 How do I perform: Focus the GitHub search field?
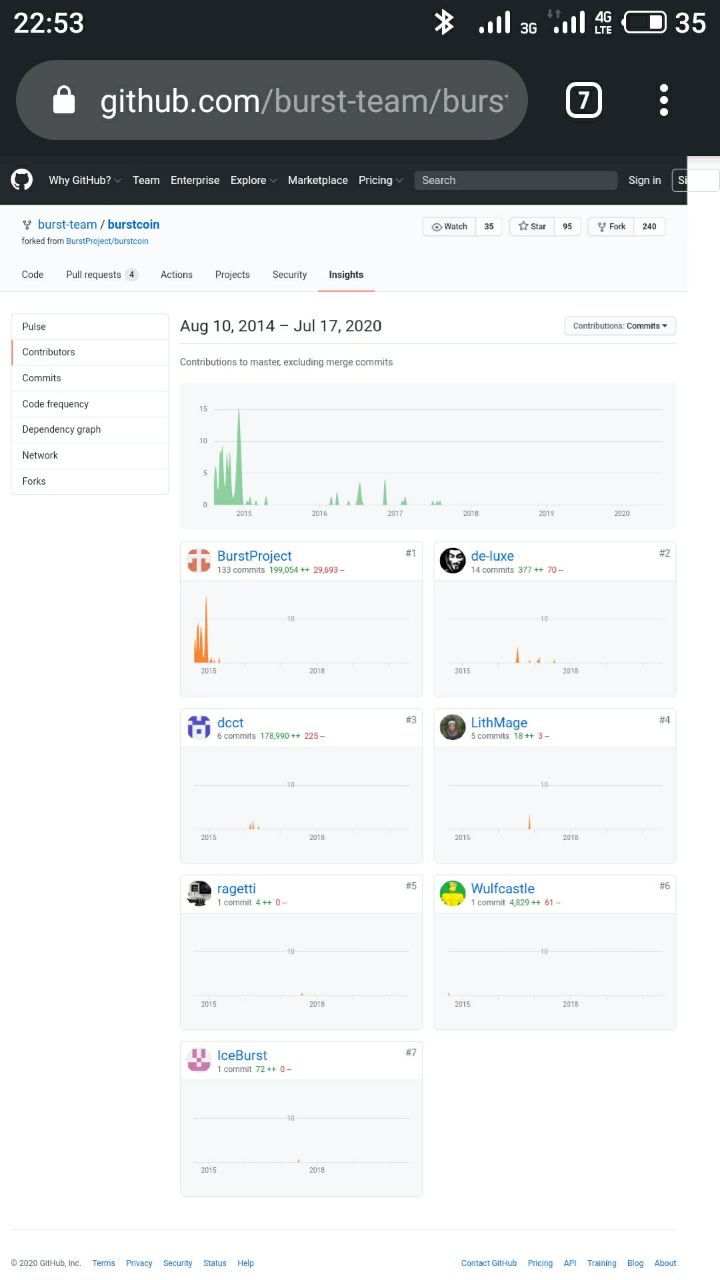click(x=516, y=180)
